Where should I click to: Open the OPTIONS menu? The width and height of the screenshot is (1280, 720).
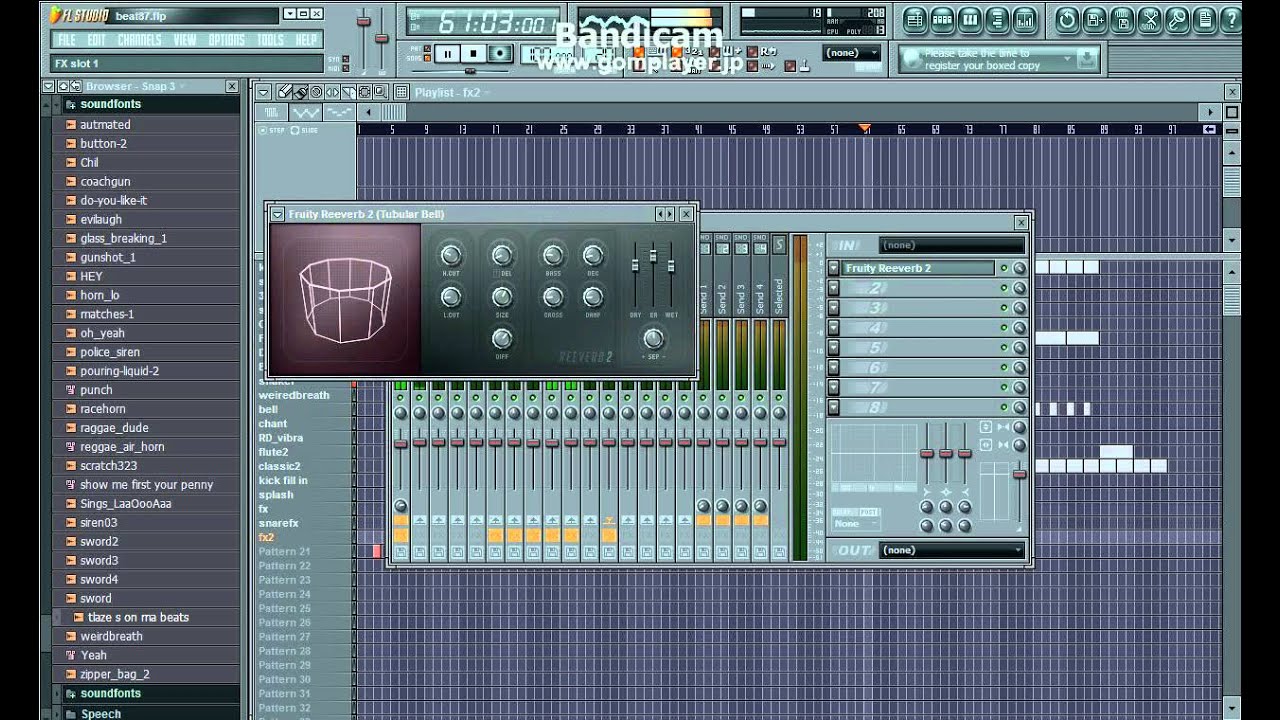(227, 40)
